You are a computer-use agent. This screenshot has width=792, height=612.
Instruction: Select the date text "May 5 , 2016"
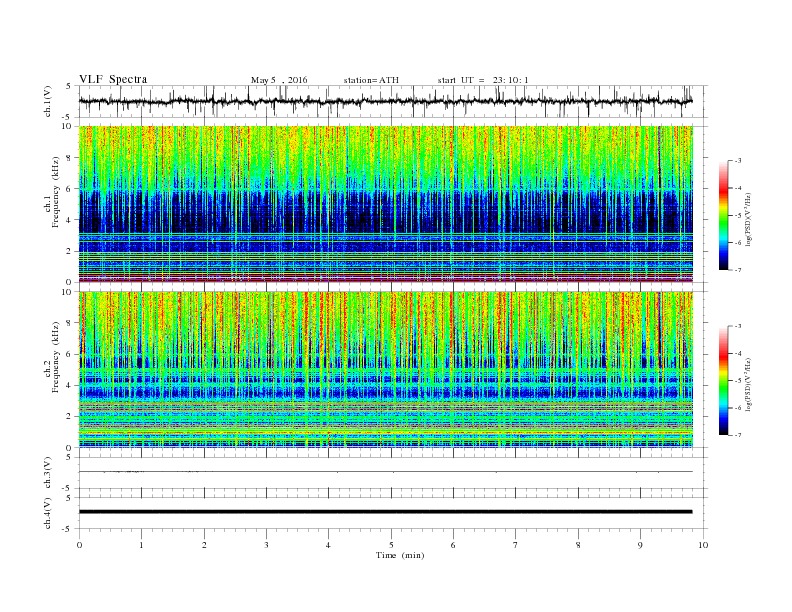279,80
